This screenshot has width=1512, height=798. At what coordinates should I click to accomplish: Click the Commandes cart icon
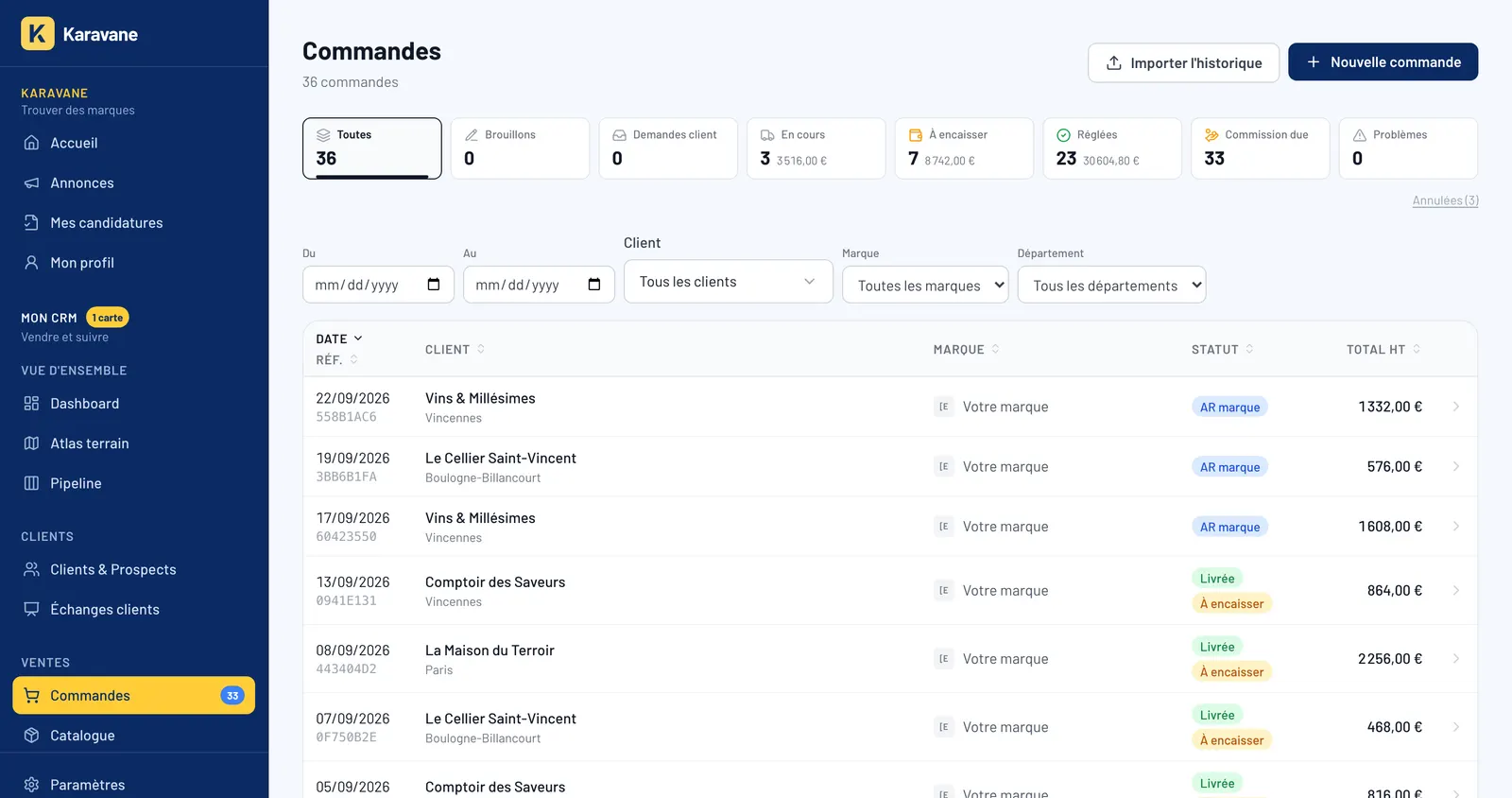tap(31, 696)
